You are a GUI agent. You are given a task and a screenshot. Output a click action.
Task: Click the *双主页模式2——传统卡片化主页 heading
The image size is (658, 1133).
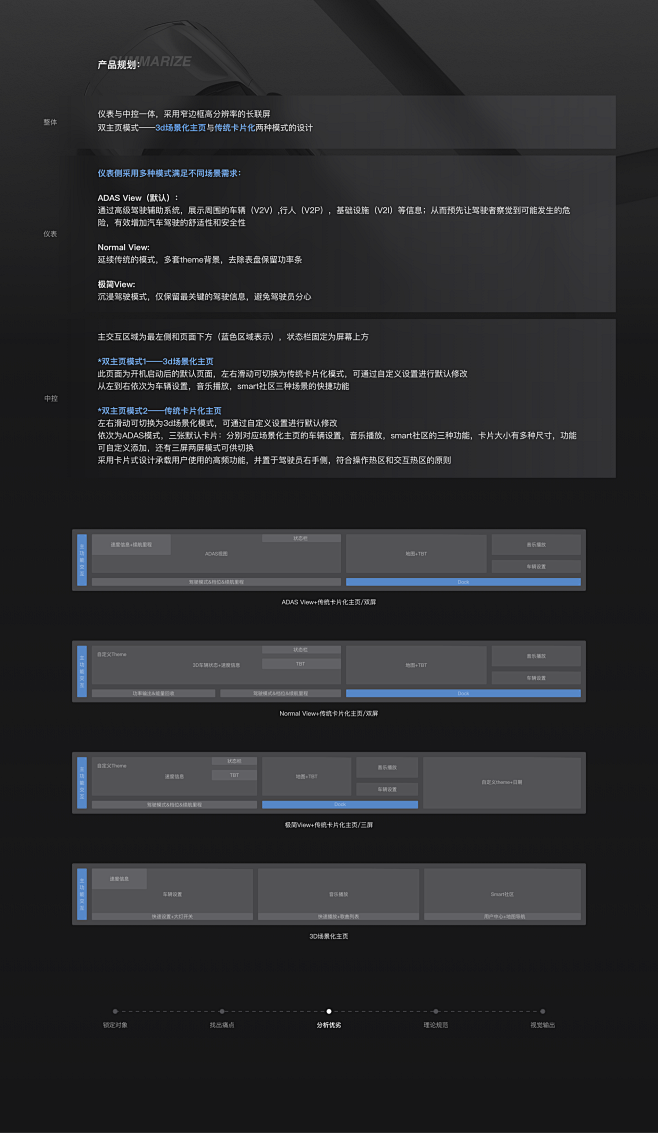click(160, 410)
